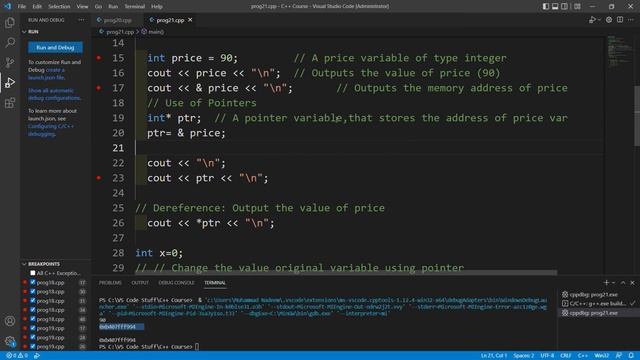Open the File menu
The height and width of the screenshot is (360, 640).
pos(22,6)
